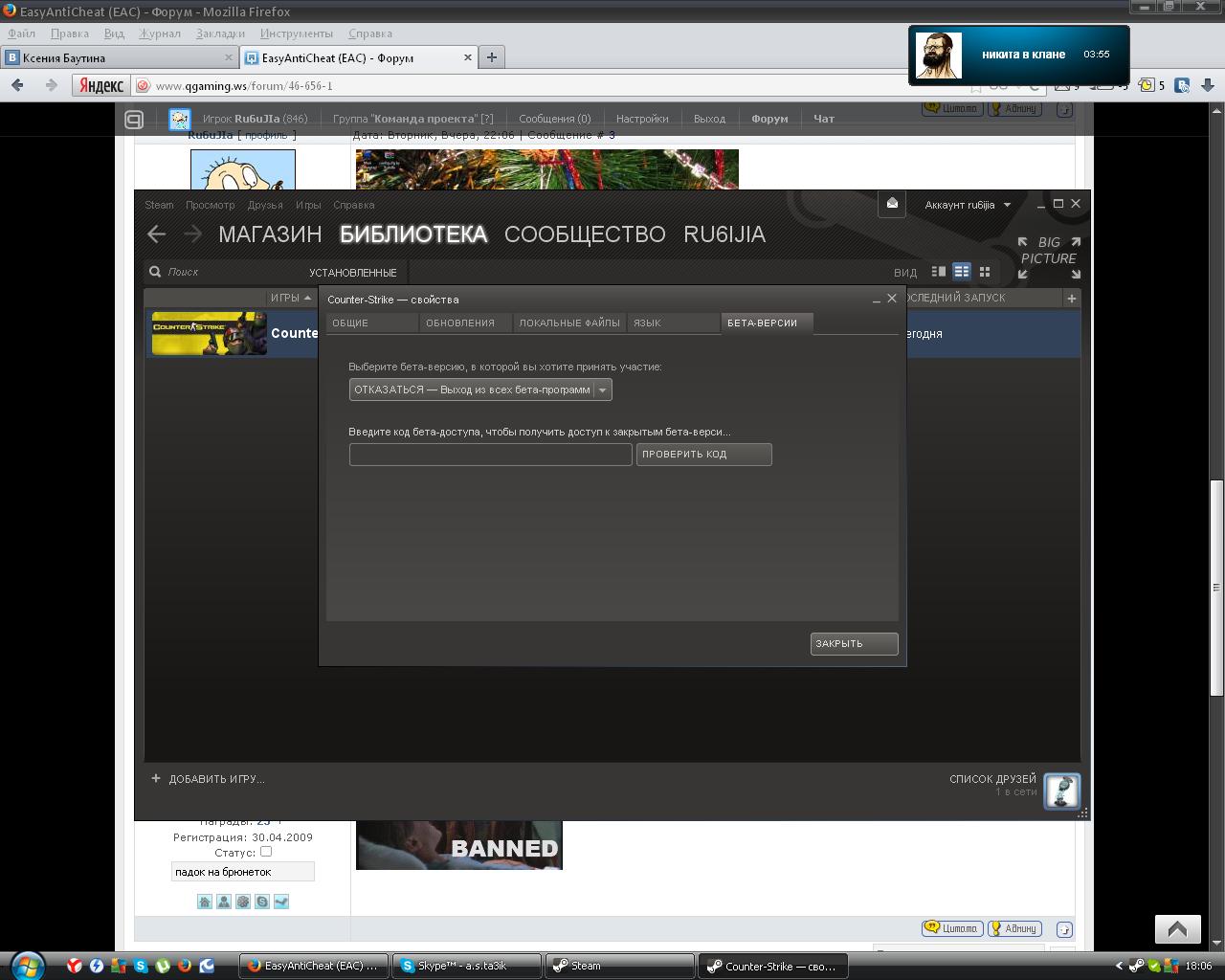This screenshot has width=1225, height=980.
Task: Close the EasyAntiCheat Firefox tab
Action: point(468,57)
